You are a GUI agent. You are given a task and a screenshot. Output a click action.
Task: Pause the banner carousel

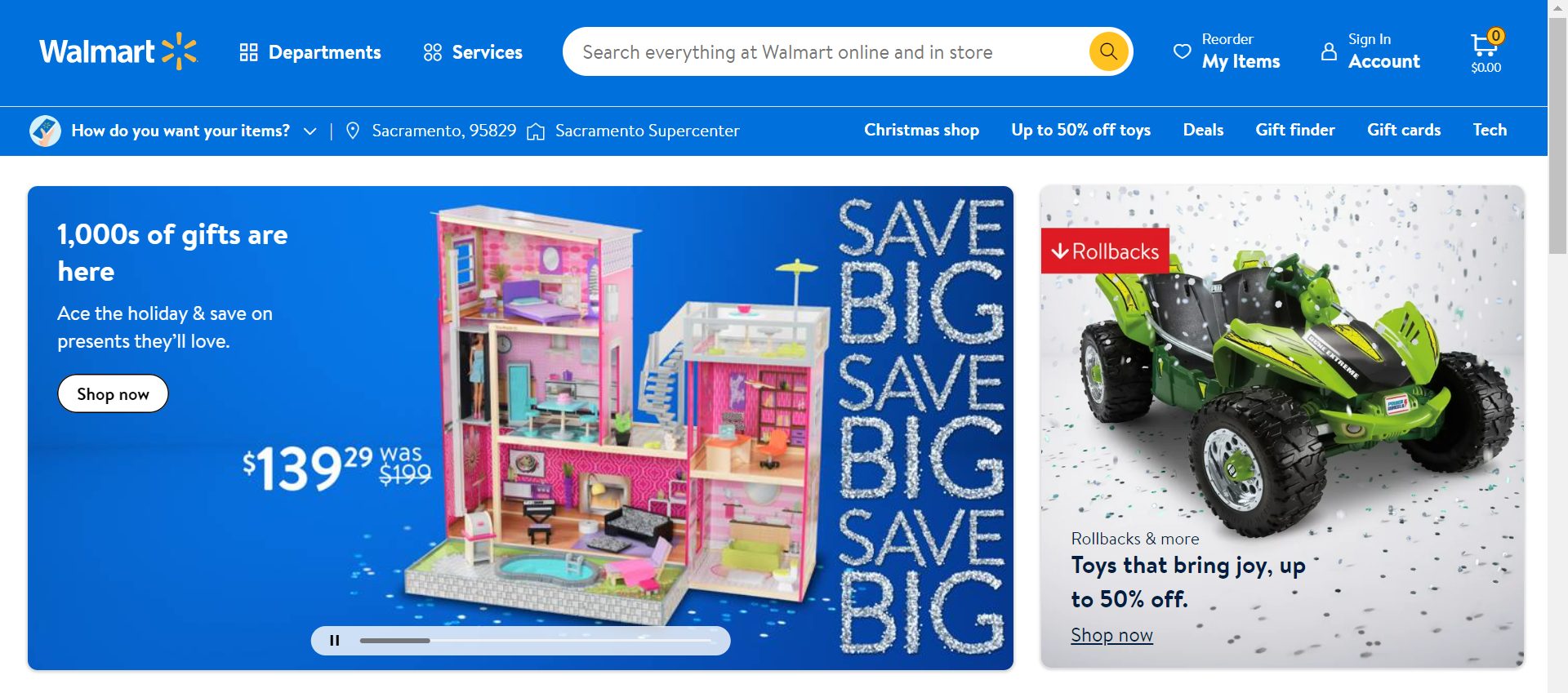click(x=334, y=641)
